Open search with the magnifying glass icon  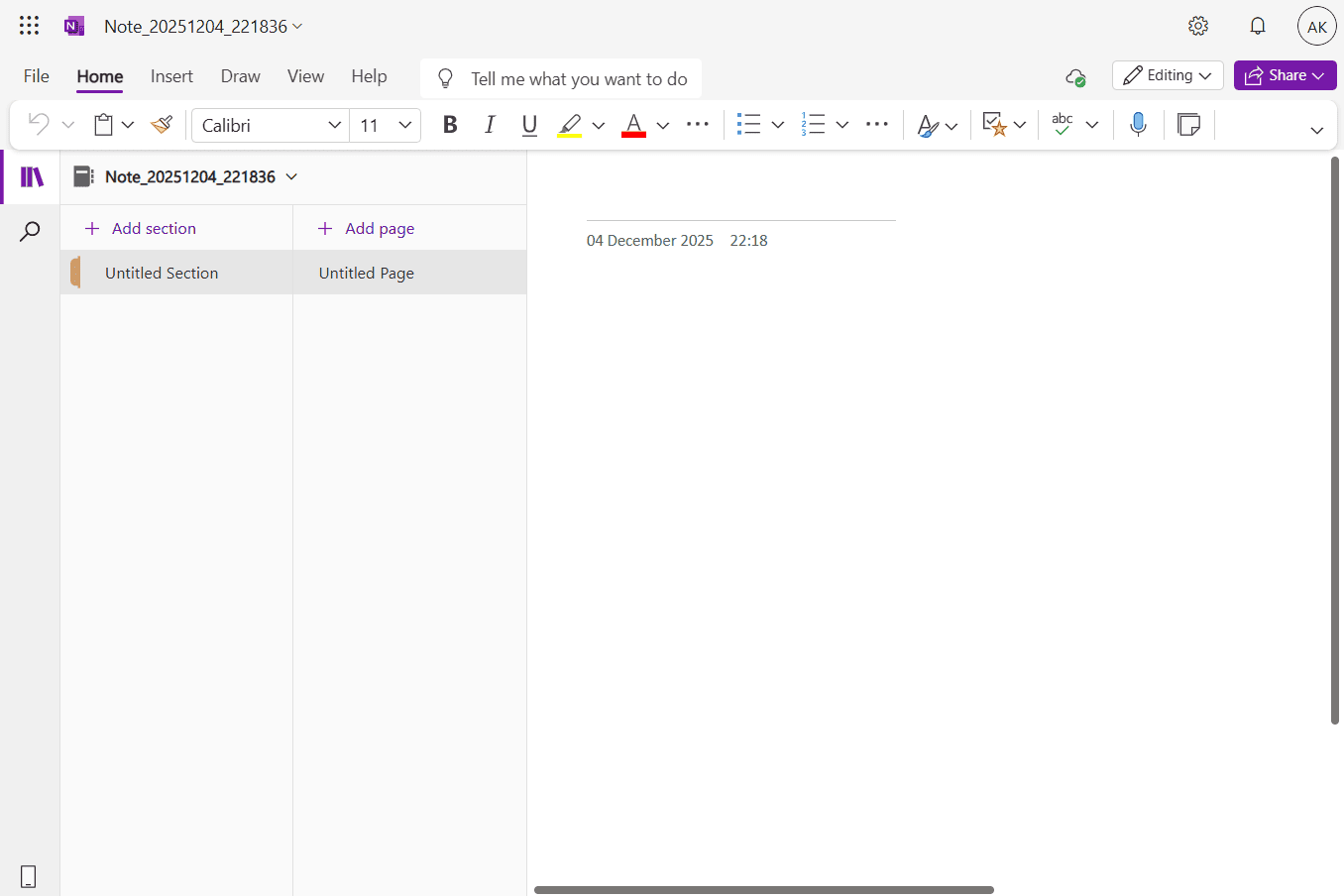tap(30, 232)
